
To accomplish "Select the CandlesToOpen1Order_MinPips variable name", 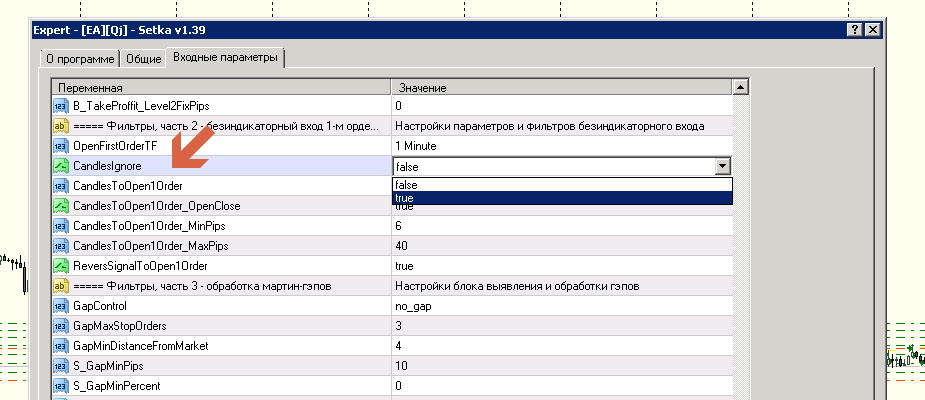I will (149, 226).
